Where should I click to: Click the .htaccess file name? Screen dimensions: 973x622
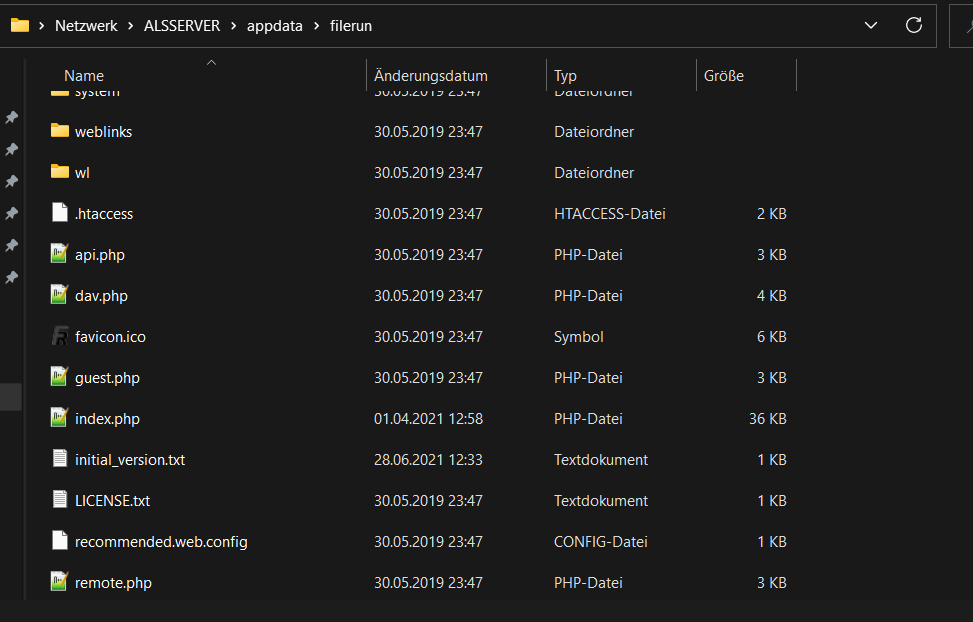coord(104,214)
